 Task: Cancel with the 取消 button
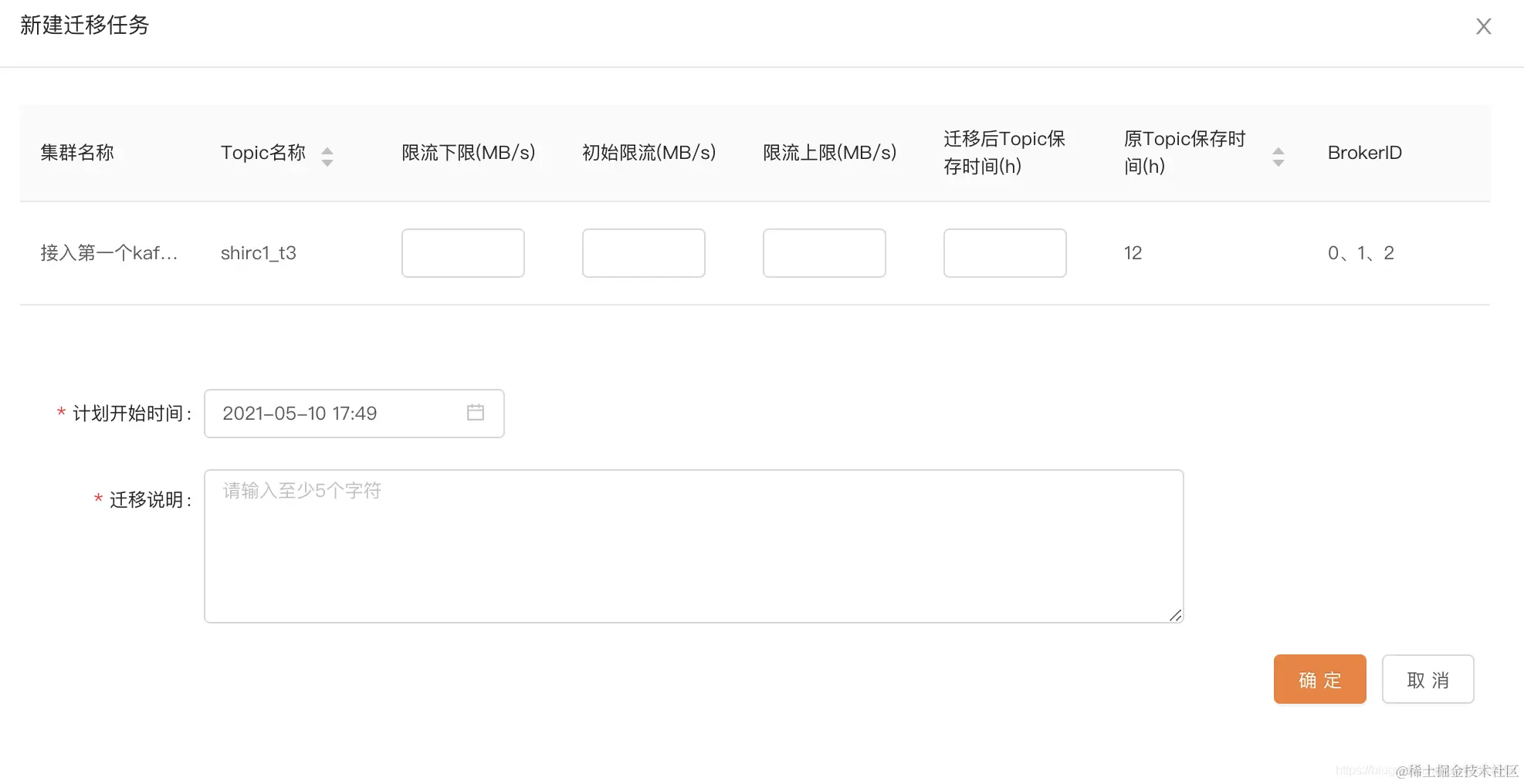(x=1428, y=679)
